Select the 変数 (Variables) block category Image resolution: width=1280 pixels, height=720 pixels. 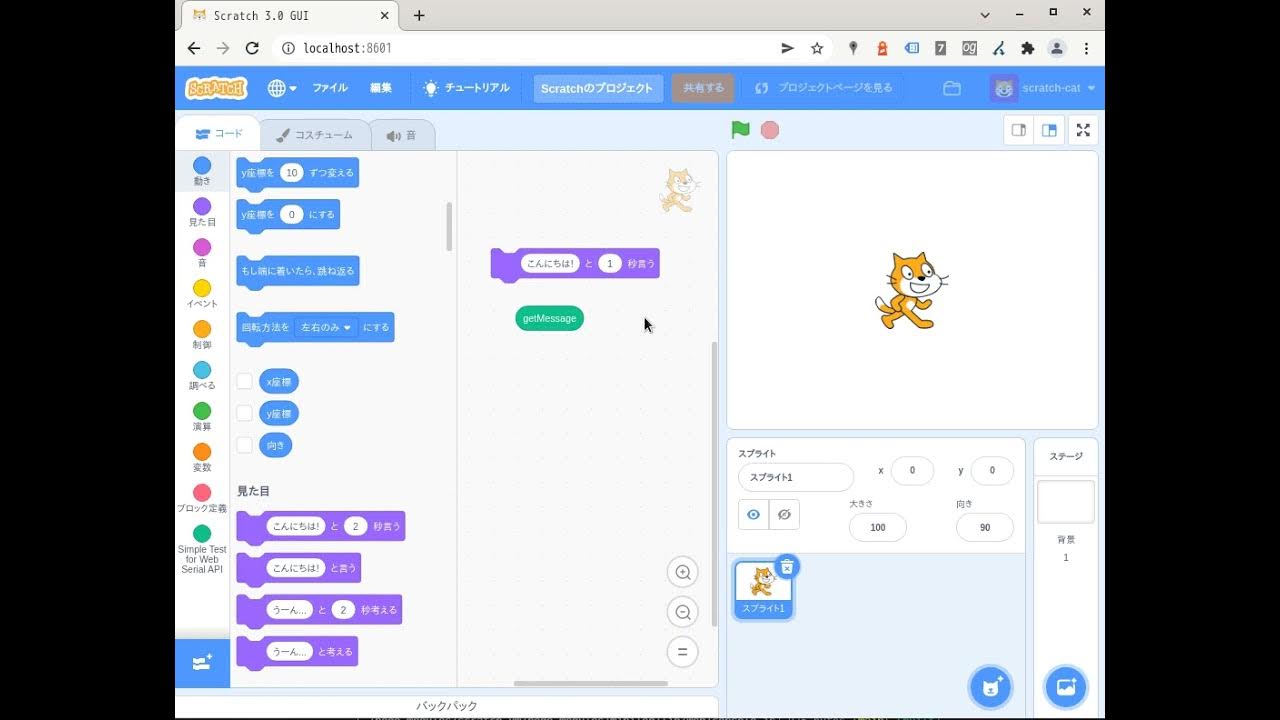pos(202,458)
